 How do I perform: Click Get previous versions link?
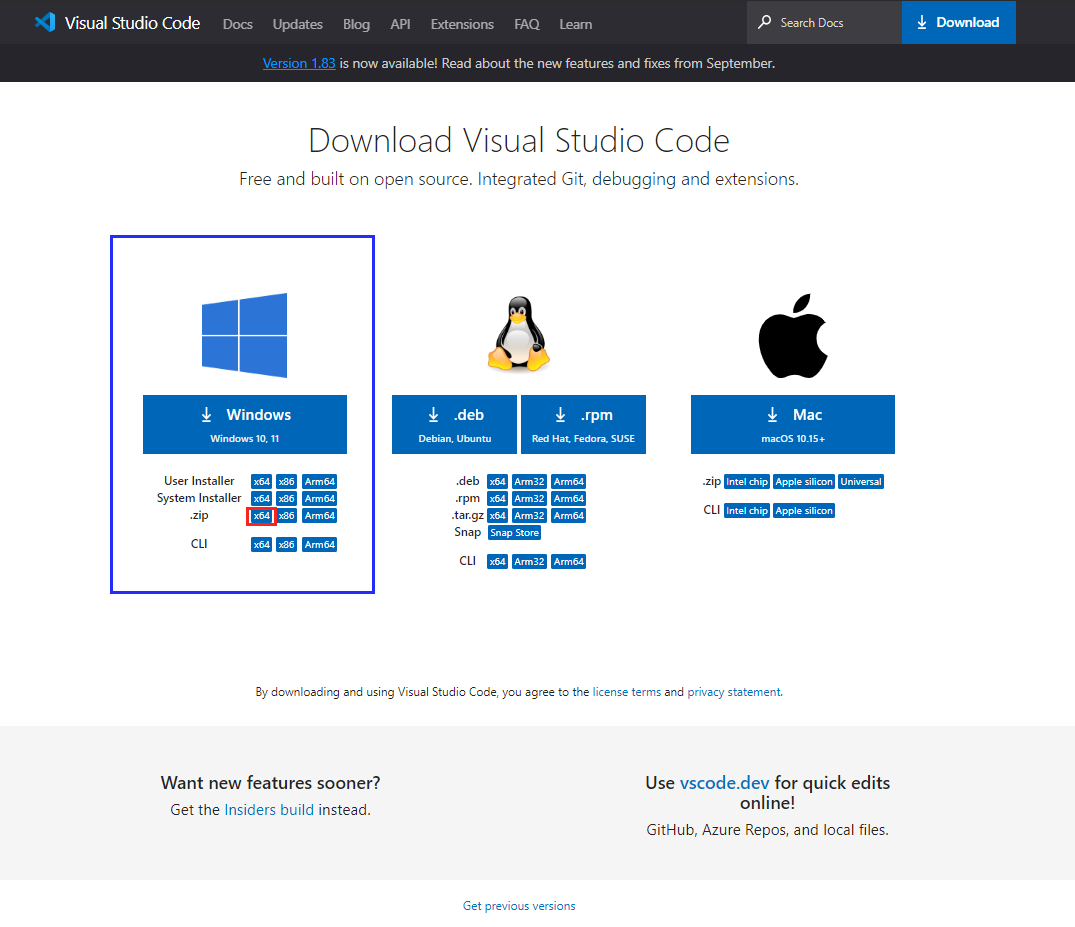pyautogui.click(x=519, y=906)
